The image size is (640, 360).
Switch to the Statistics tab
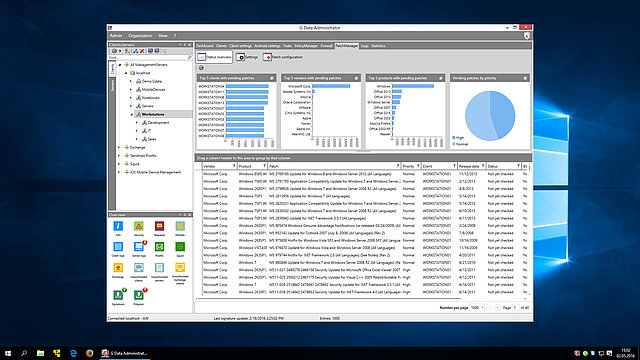click(378, 46)
